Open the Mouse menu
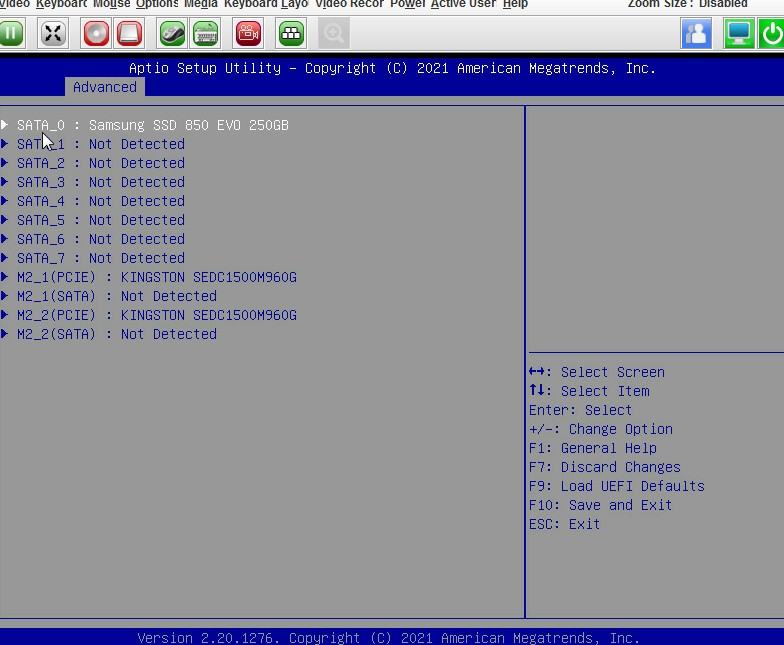 111,4
